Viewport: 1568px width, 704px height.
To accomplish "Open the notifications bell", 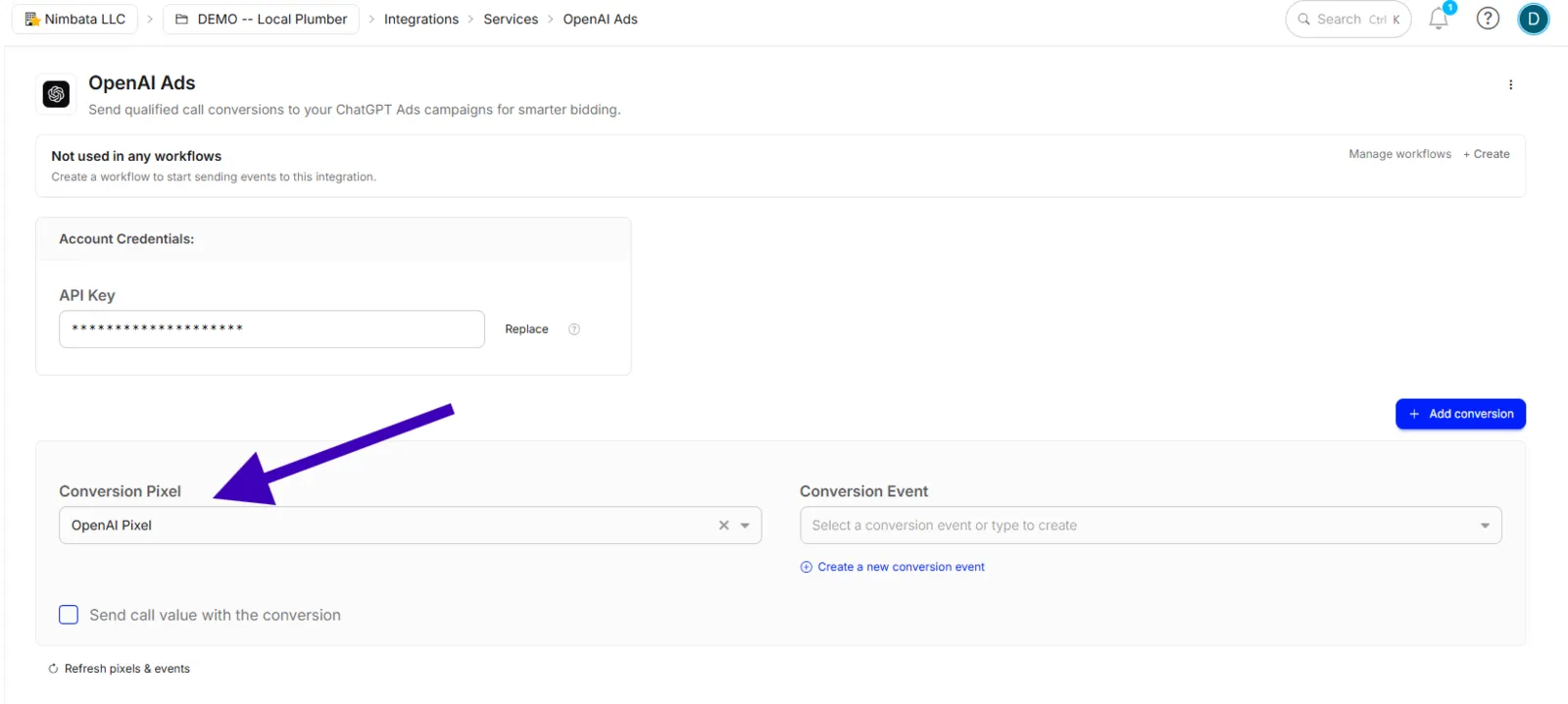I will tap(1439, 18).
